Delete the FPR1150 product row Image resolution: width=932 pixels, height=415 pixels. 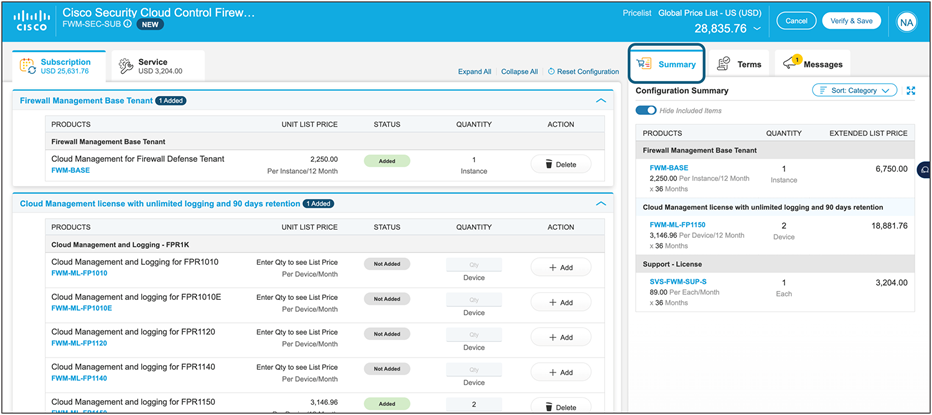561,407
